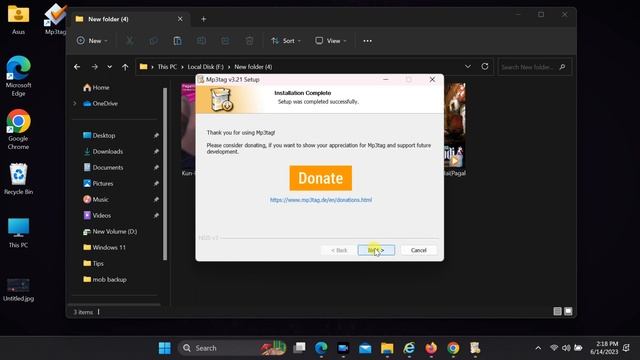Add a new File Explorer tab
The height and width of the screenshot is (360, 640).
[x=203, y=19]
